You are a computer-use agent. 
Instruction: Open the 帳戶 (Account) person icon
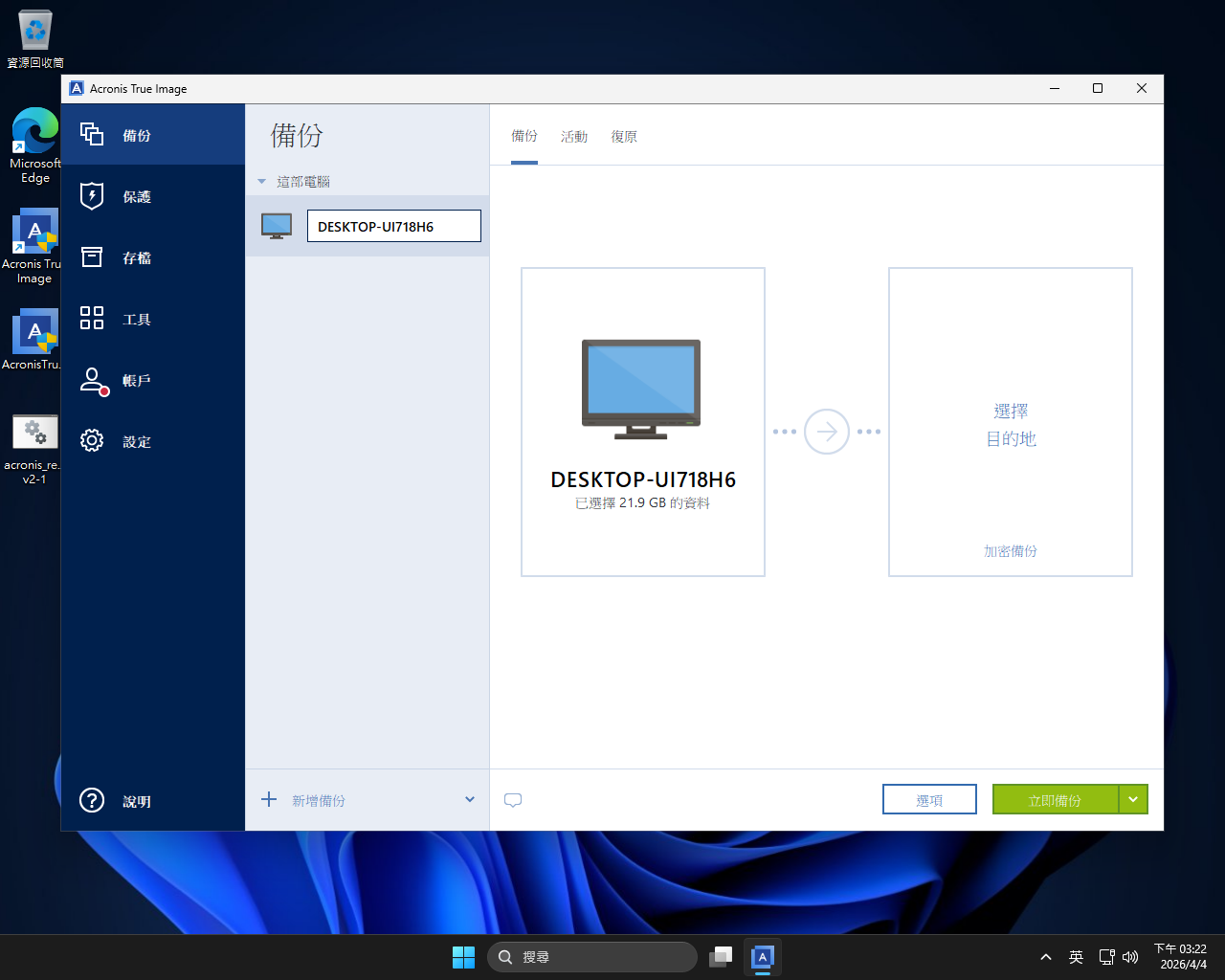93,380
